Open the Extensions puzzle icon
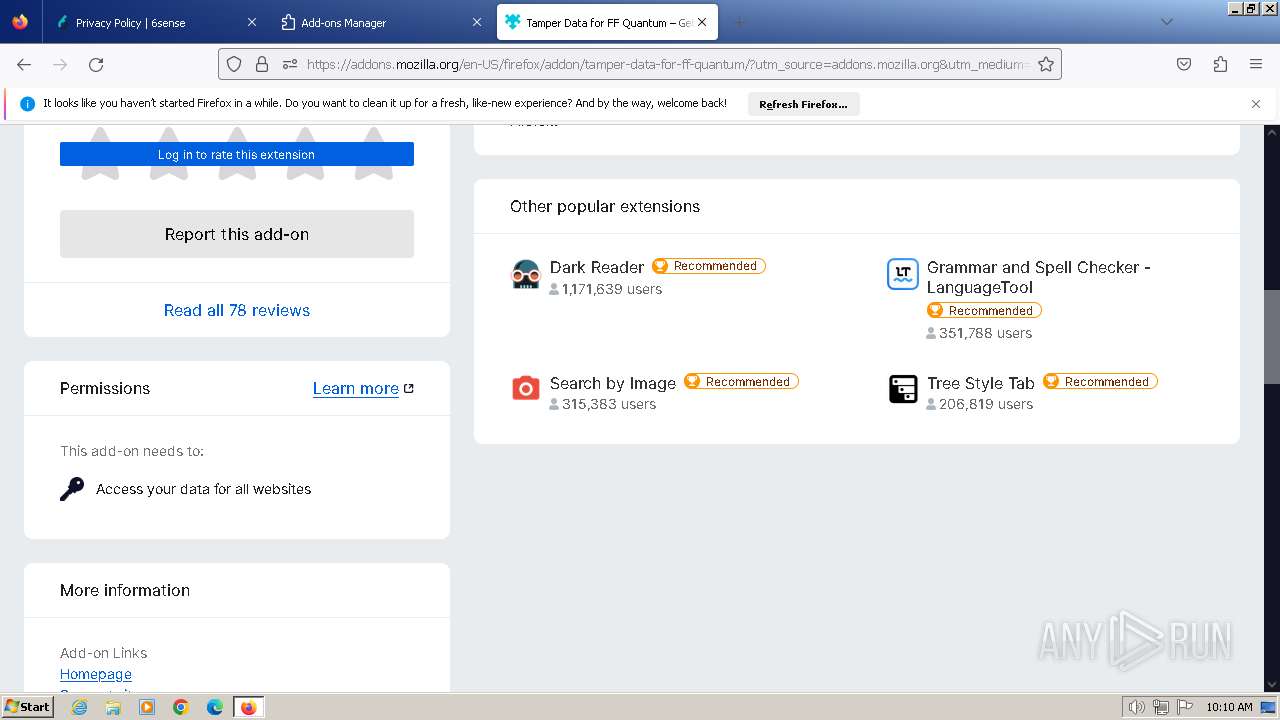1280x720 pixels. 1220,64
